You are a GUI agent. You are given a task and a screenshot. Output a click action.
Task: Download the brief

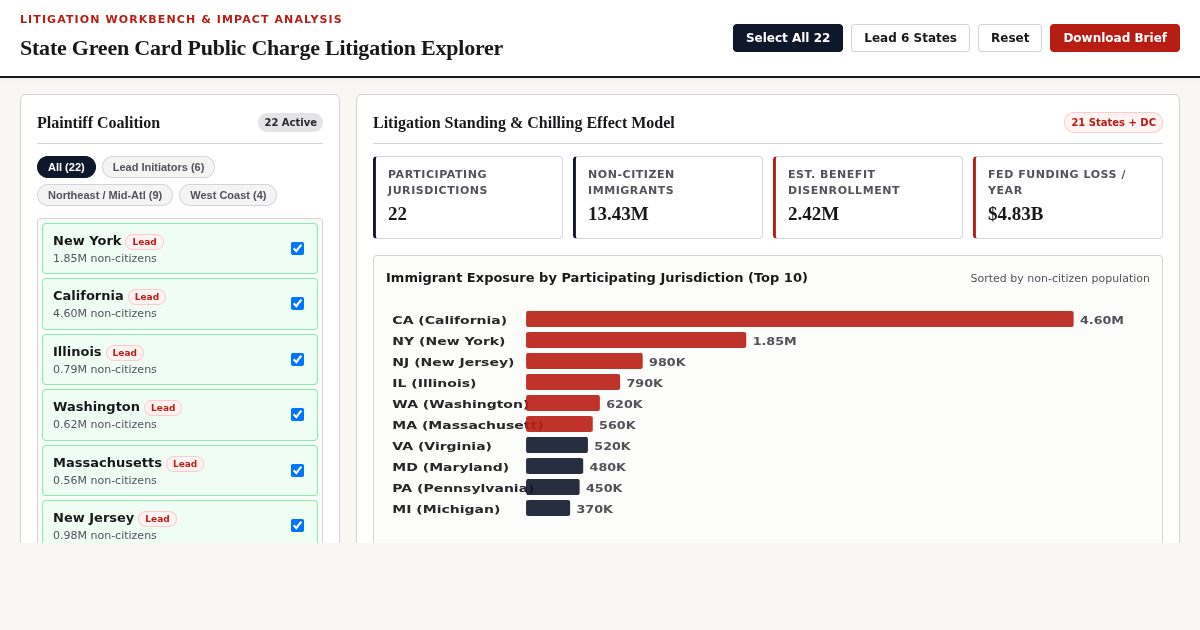1115,38
